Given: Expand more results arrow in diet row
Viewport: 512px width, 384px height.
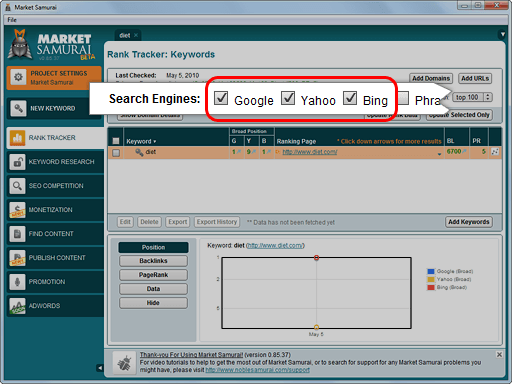Looking at the screenshot, I should (439, 154).
